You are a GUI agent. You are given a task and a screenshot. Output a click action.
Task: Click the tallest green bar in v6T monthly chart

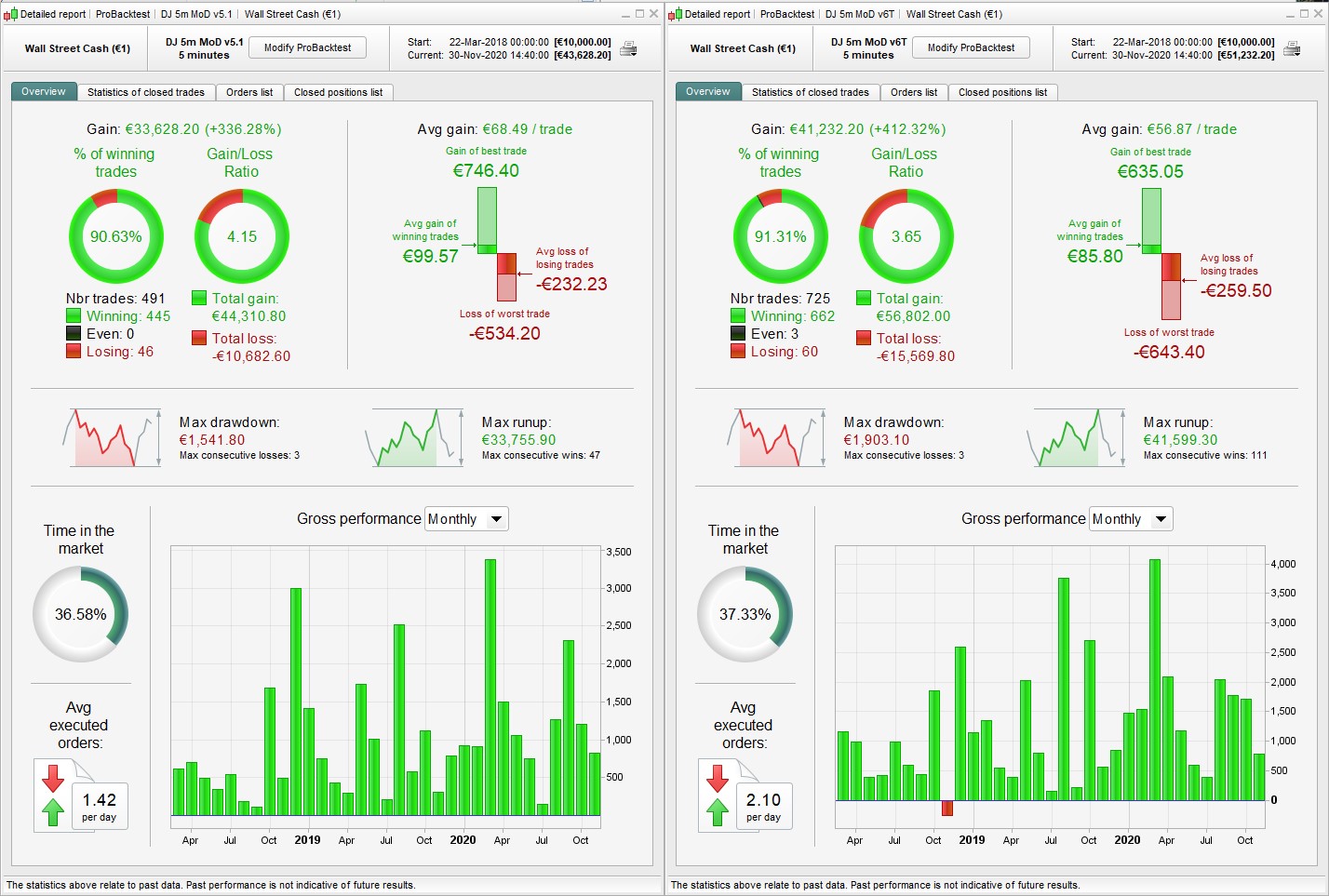(x=1155, y=680)
